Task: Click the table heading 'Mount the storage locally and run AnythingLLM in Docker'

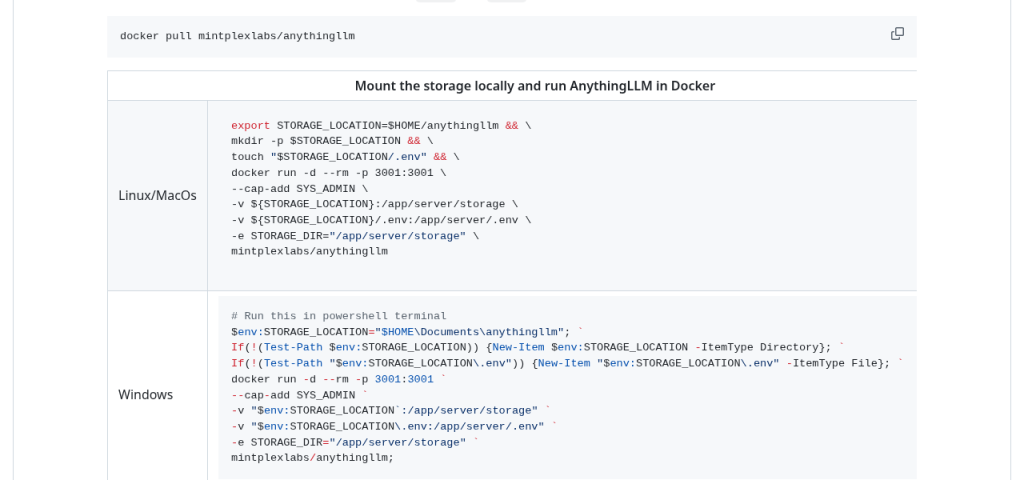Action: [x=535, y=86]
